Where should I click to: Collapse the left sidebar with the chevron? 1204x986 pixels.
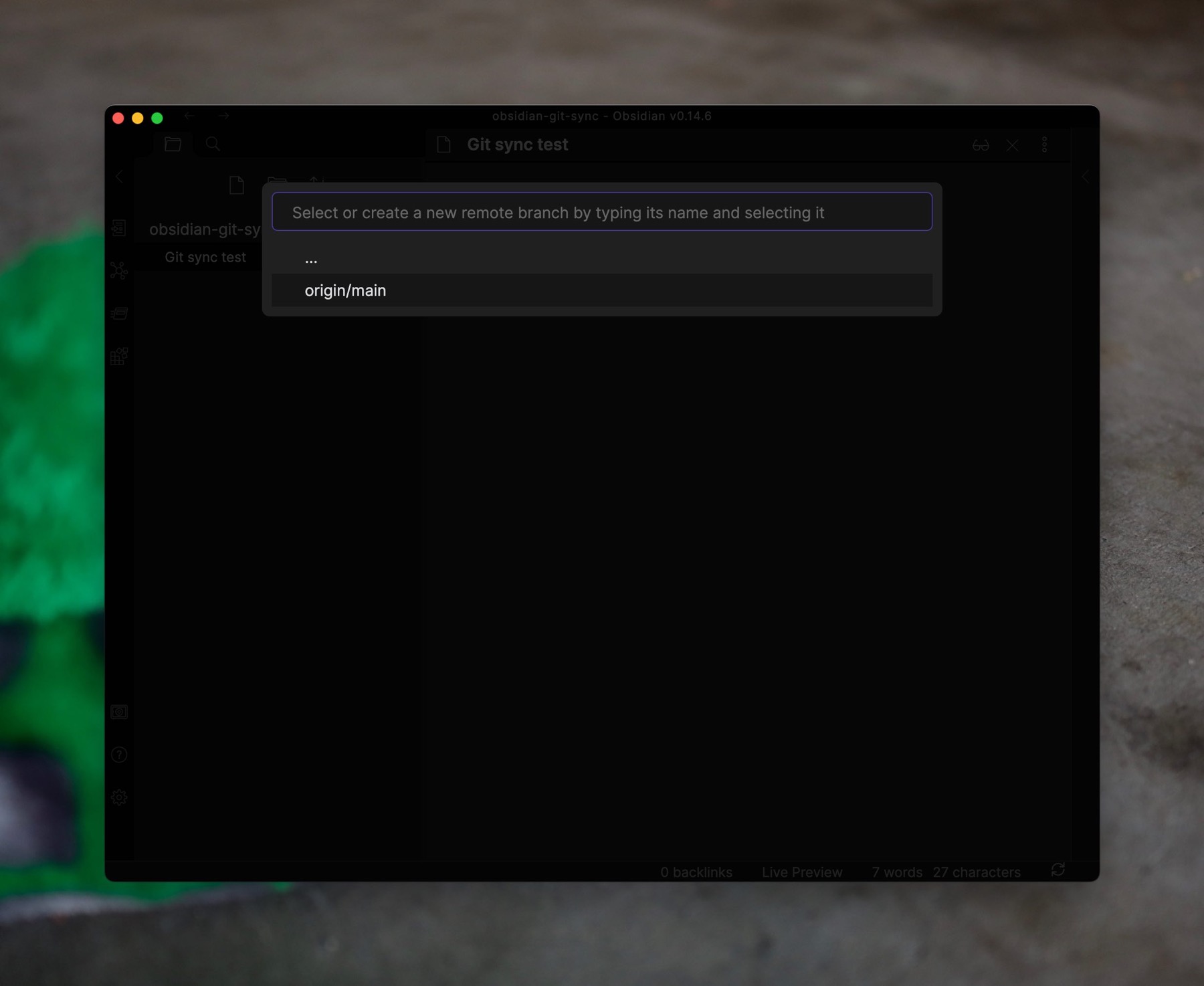point(119,177)
